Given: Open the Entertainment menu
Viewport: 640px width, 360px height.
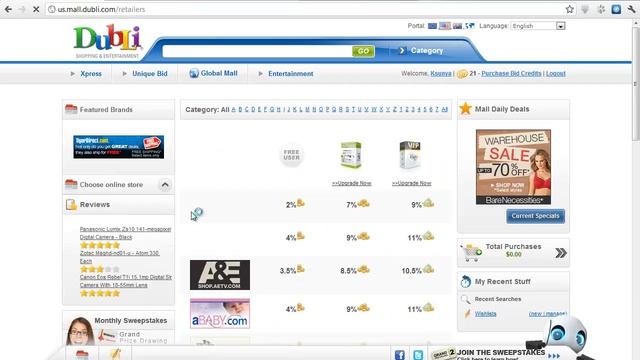Looking at the screenshot, I should coord(291,74).
